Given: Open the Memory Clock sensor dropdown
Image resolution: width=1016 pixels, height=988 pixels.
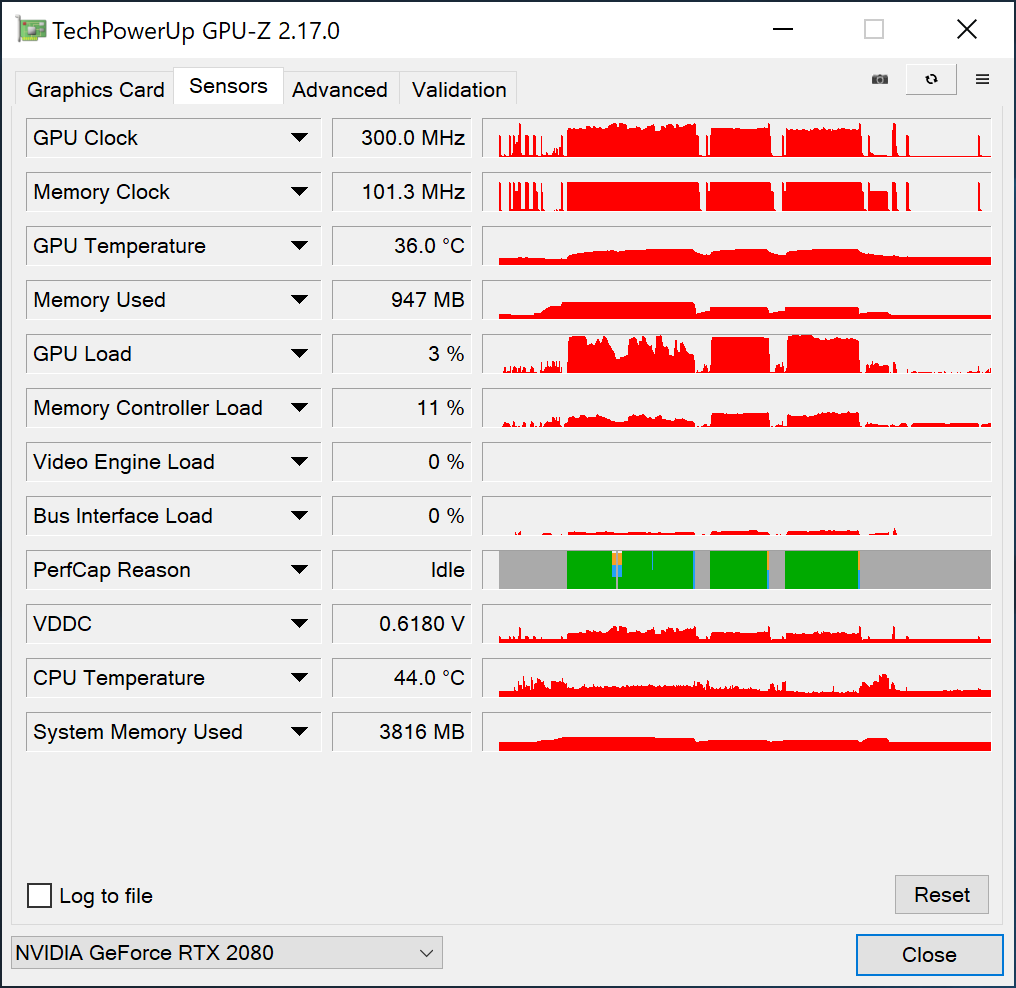Looking at the screenshot, I should click(173, 192).
